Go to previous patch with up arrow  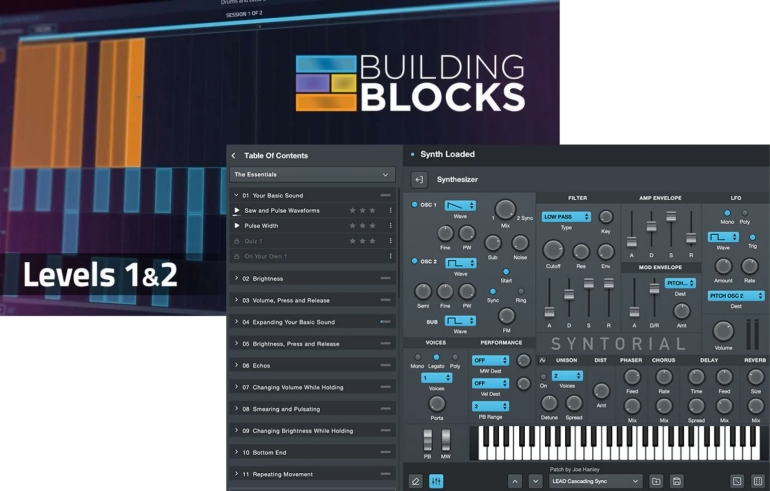click(x=515, y=481)
